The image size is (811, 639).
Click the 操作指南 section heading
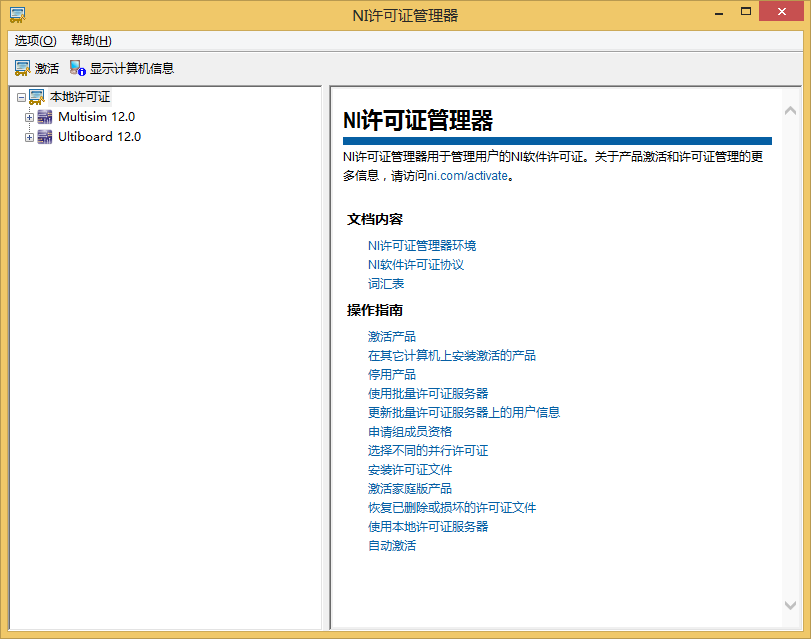(374, 310)
